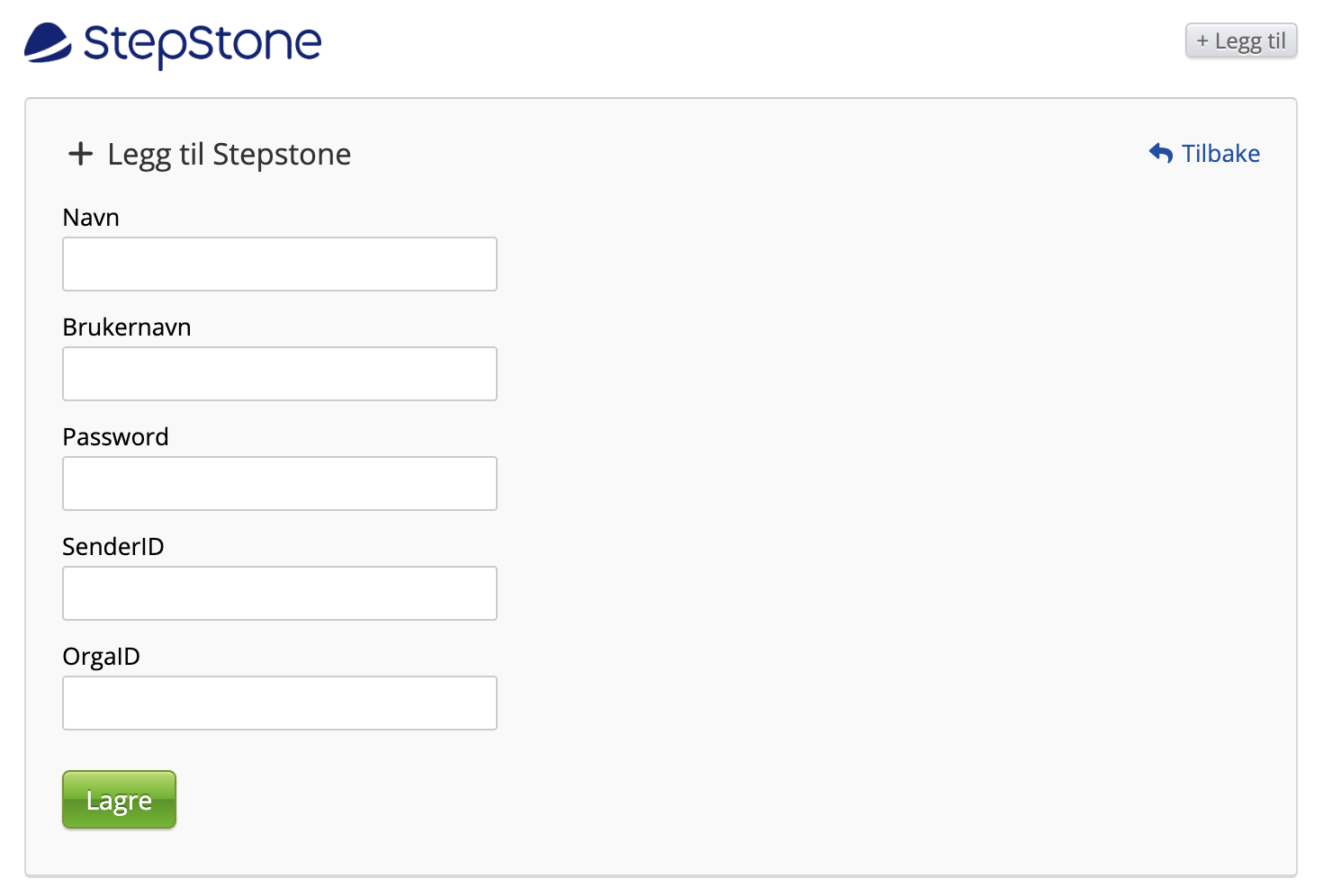This screenshot has height=896, width=1323.
Task: Select the SenderID text box
Action: click(x=280, y=594)
